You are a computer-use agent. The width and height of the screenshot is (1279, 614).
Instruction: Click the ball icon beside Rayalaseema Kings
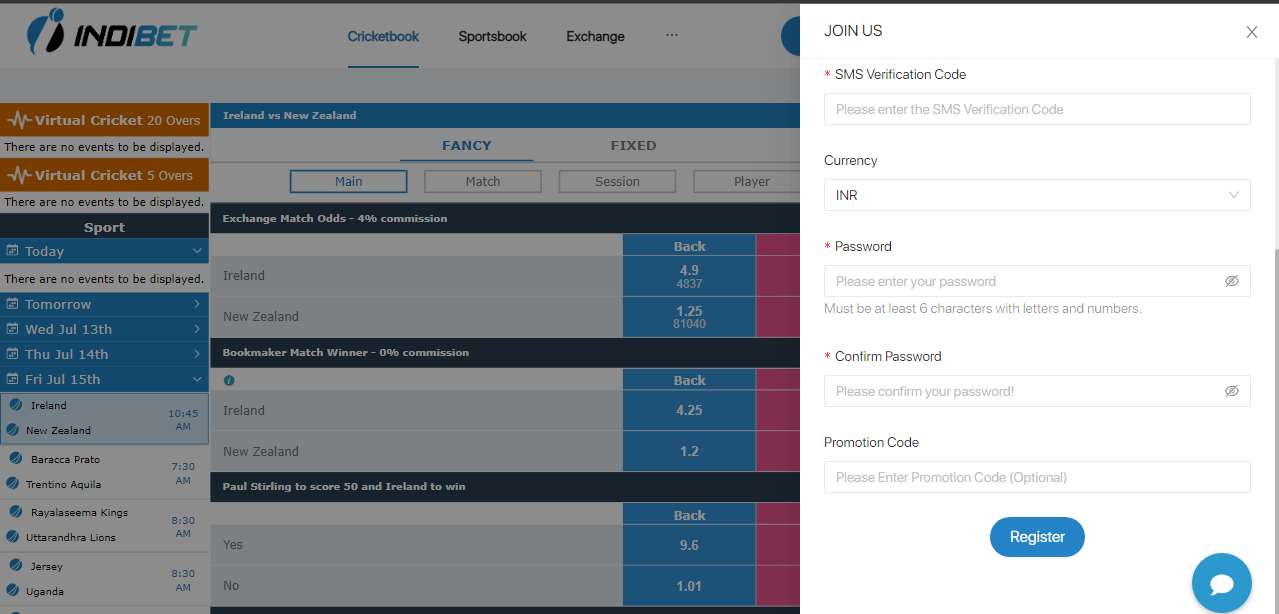pos(16,511)
